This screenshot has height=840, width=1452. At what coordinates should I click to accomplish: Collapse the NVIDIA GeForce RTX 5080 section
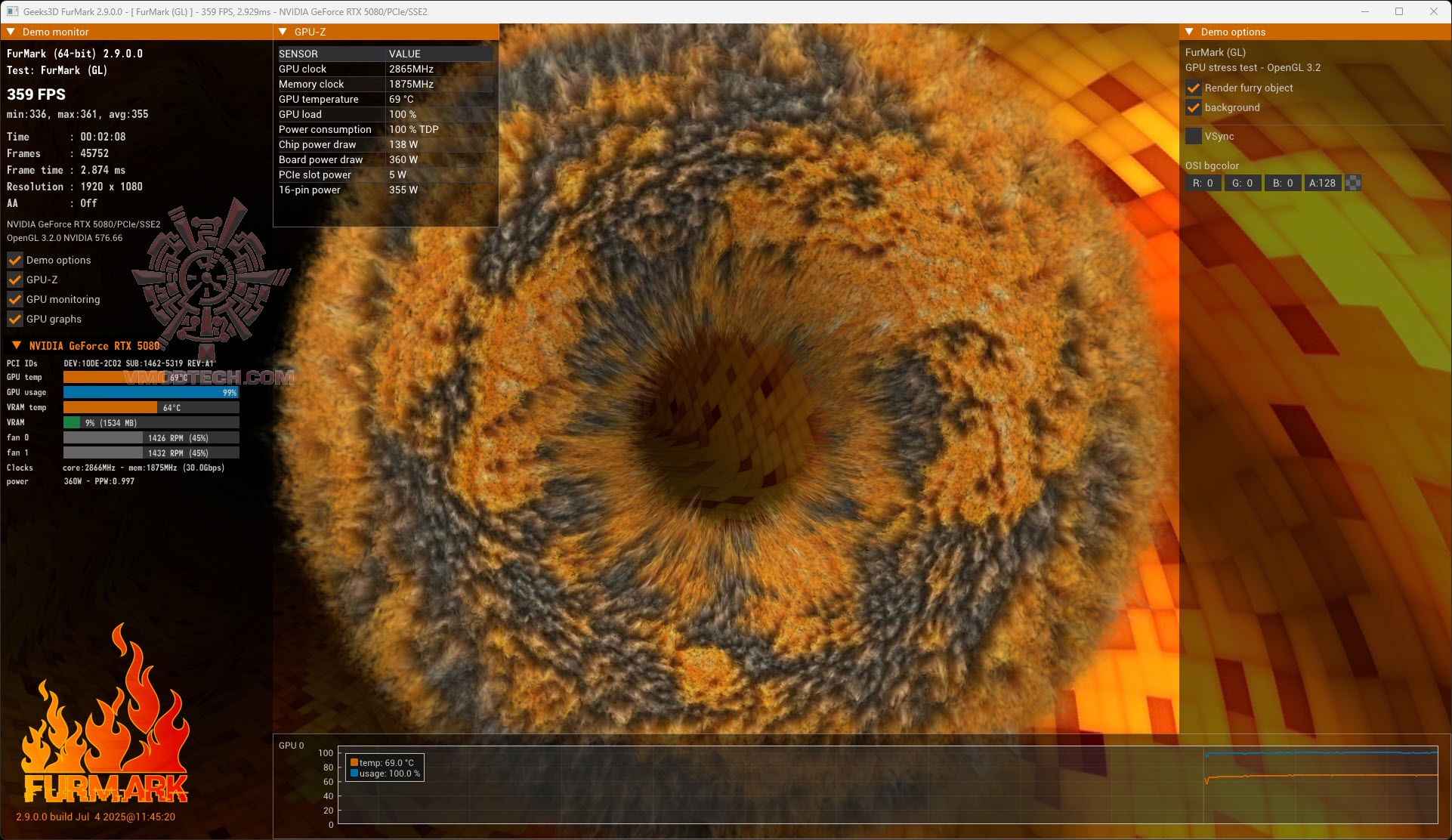[x=17, y=345]
